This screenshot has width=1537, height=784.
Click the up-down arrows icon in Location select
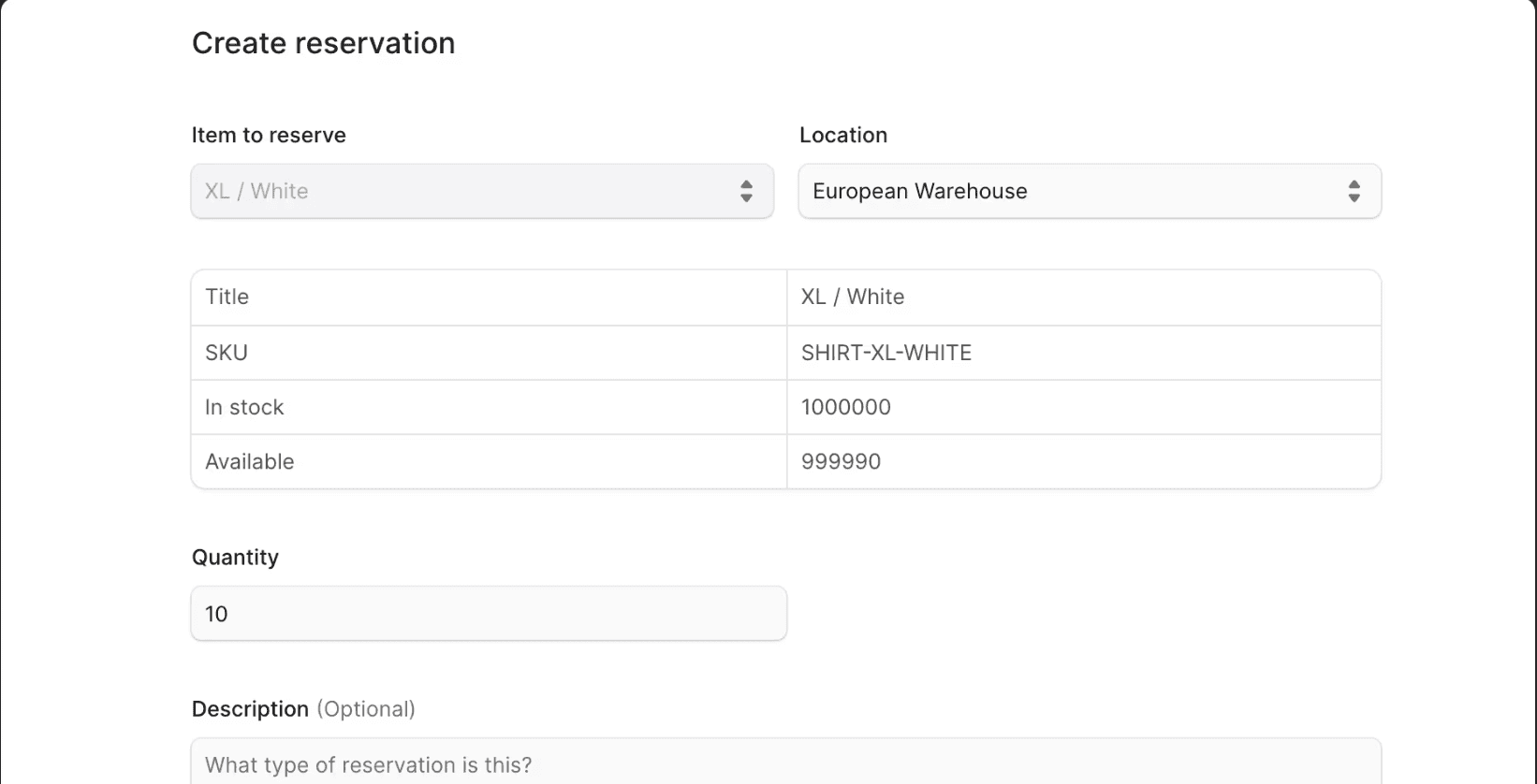tap(1354, 191)
